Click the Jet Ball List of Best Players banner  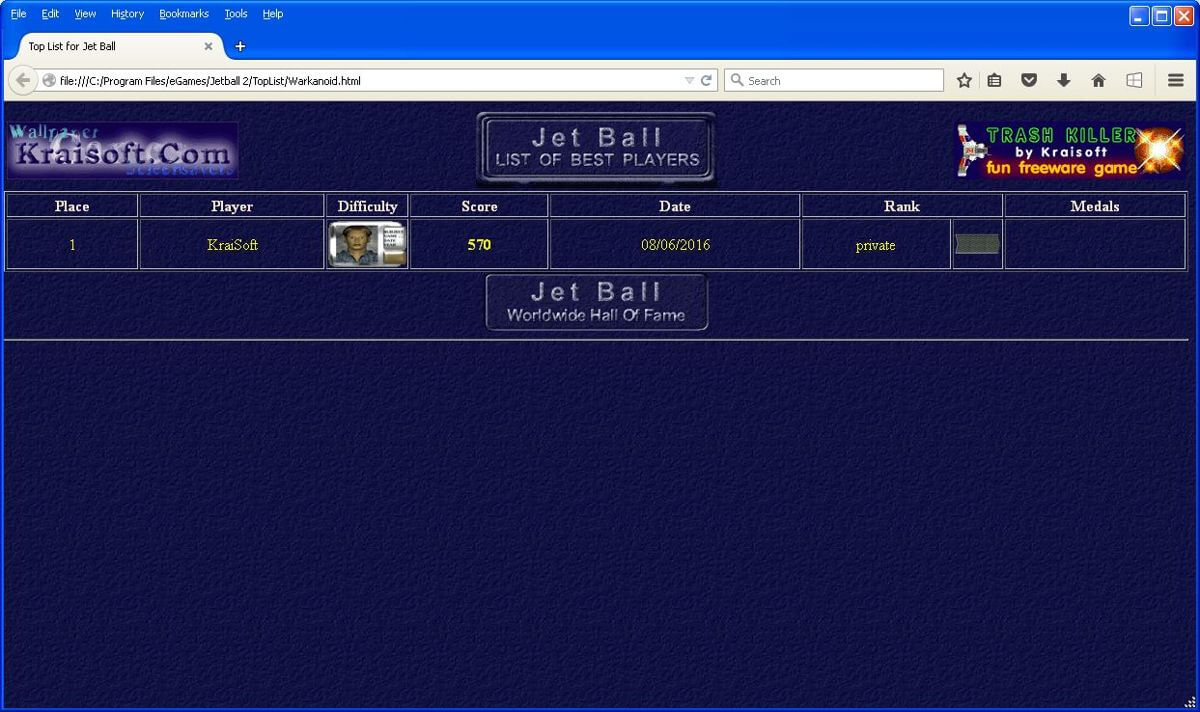[x=597, y=149]
